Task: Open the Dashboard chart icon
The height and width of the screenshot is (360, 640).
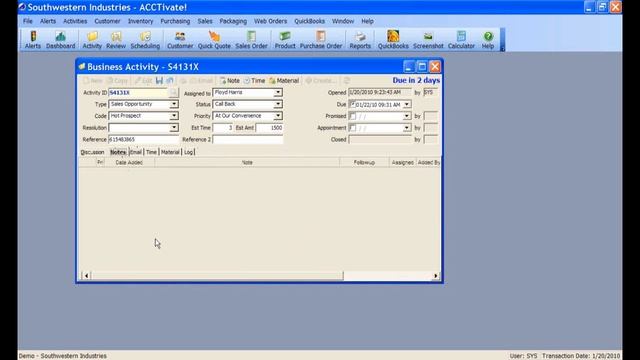Action: click(x=60, y=40)
